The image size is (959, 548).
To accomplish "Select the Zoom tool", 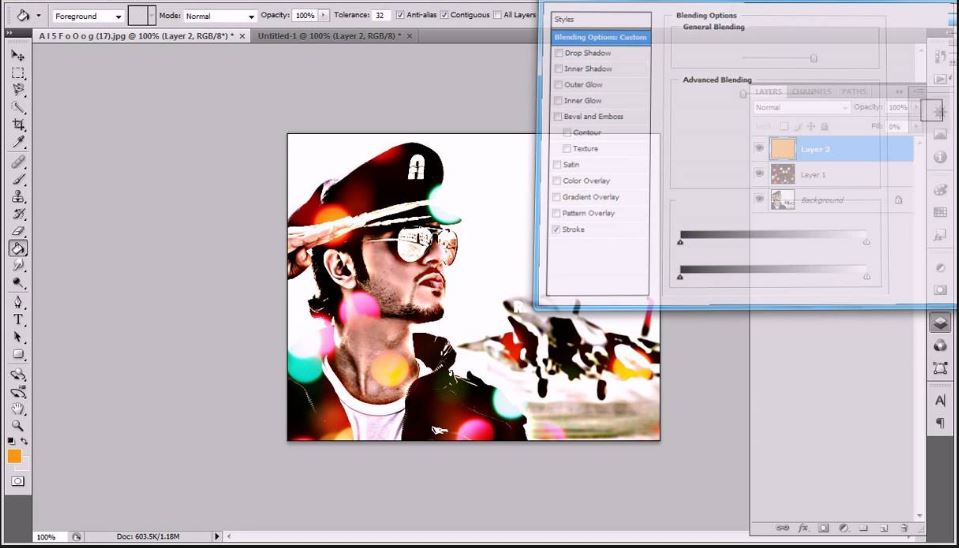I will (18, 426).
